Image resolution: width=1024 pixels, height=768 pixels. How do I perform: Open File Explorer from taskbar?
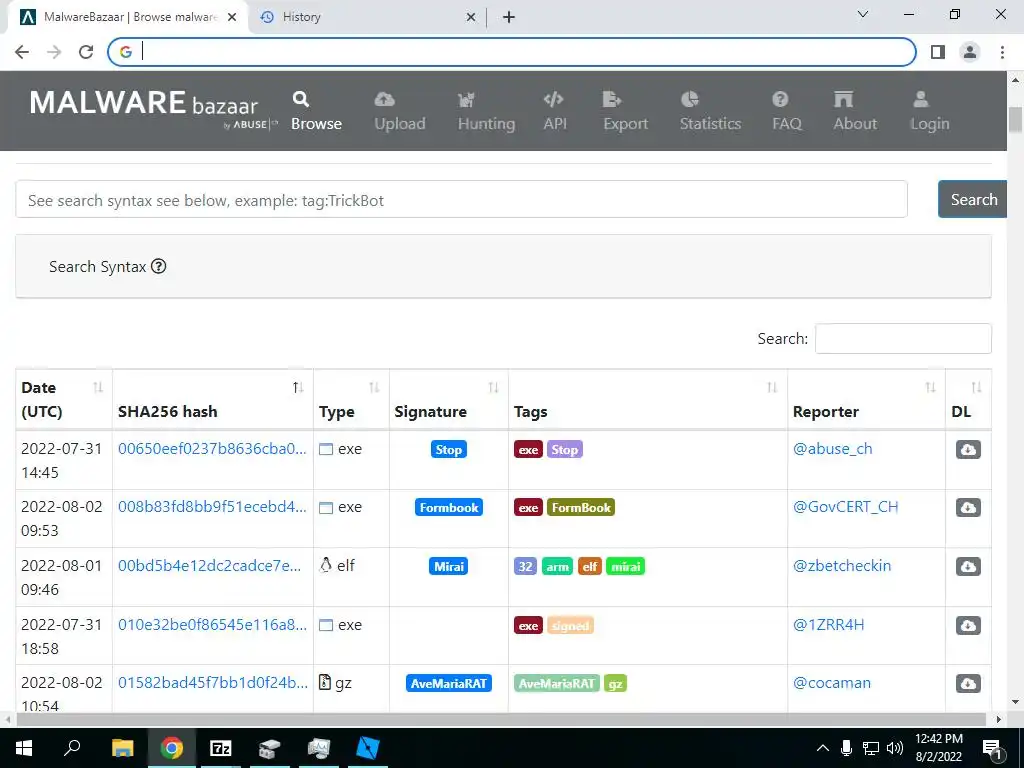[123, 748]
